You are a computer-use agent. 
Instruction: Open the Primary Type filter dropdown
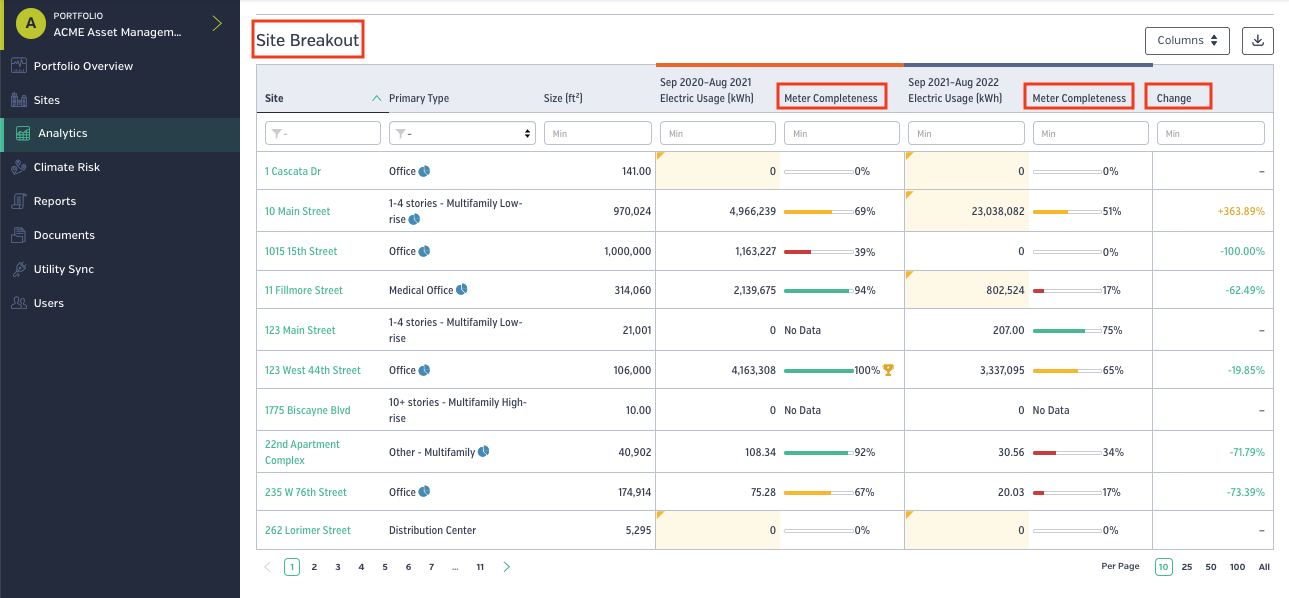(462, 133)
